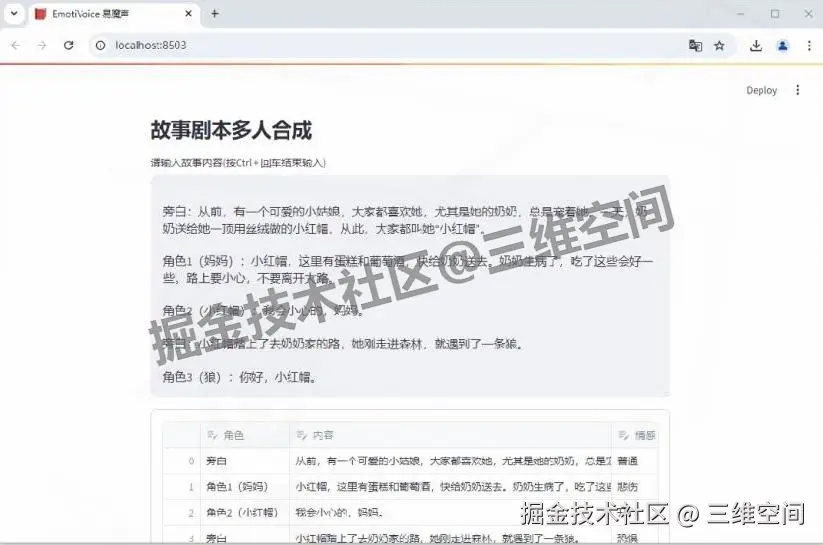Open the tab search dropdown arrow
Image resolution: width=823 pixels, height=545 pixels.
tap(14, 14)
